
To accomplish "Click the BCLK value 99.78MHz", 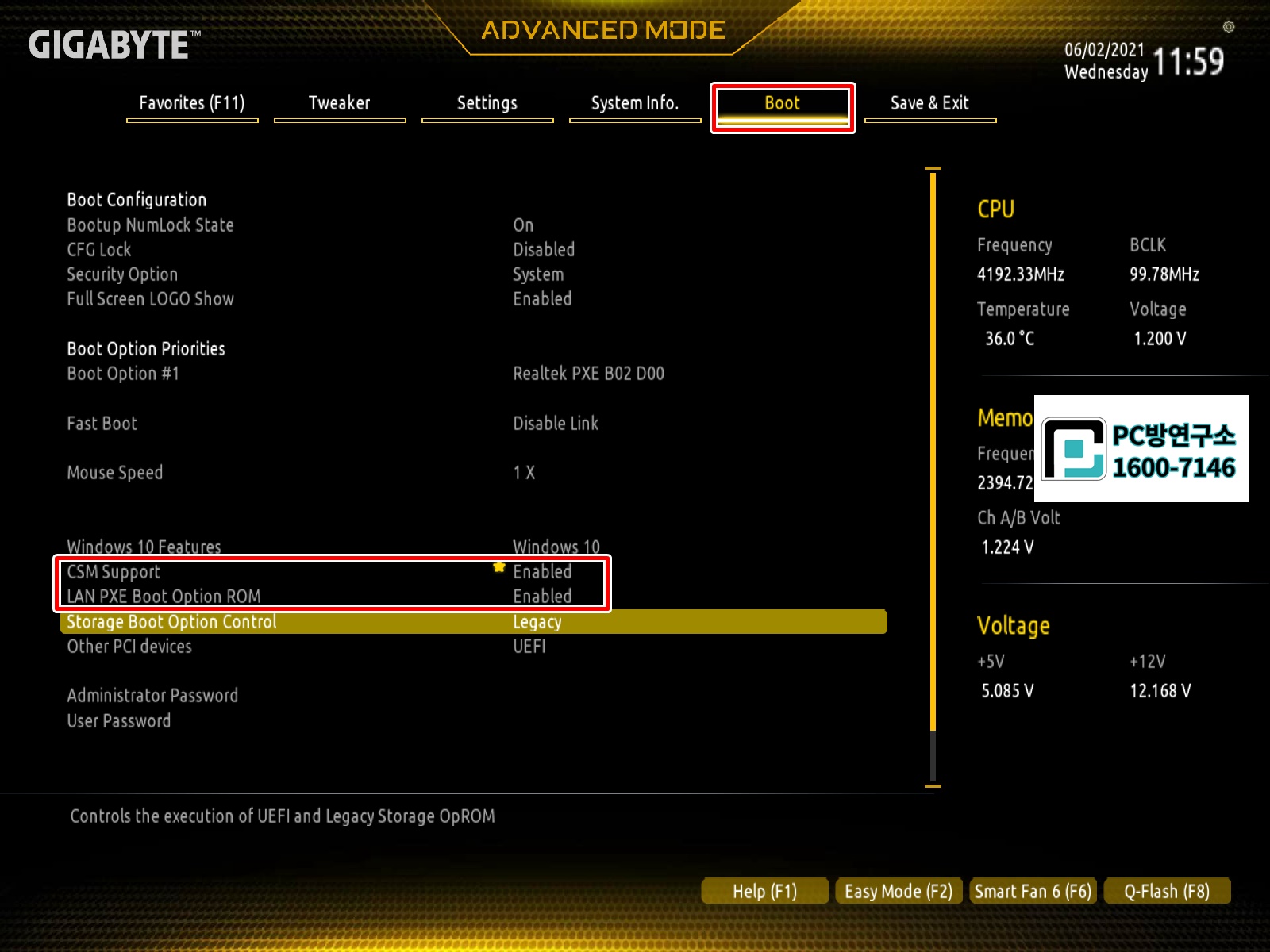I will [x=1164, y=274].
